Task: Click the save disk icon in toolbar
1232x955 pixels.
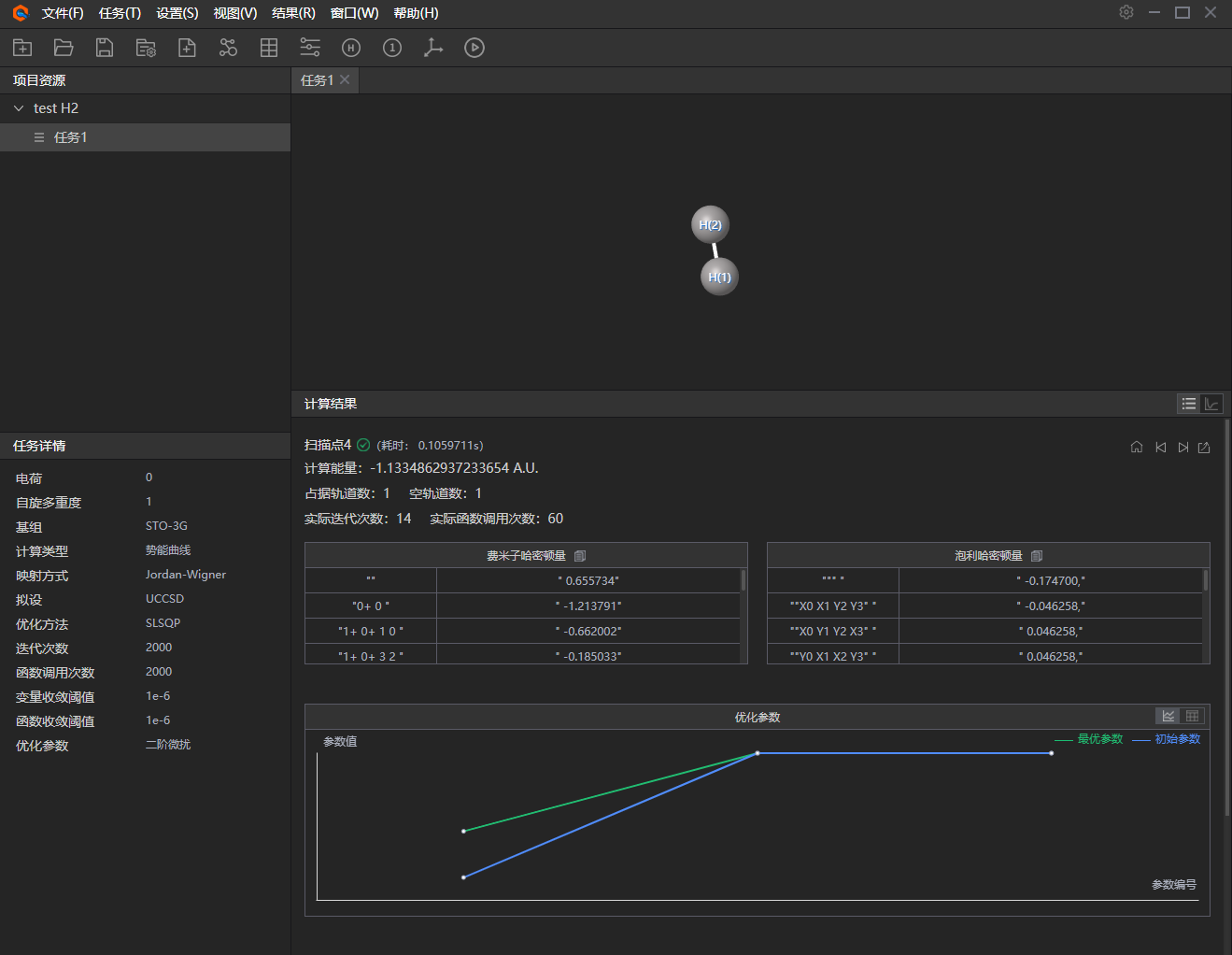Action: pos(105,48)
